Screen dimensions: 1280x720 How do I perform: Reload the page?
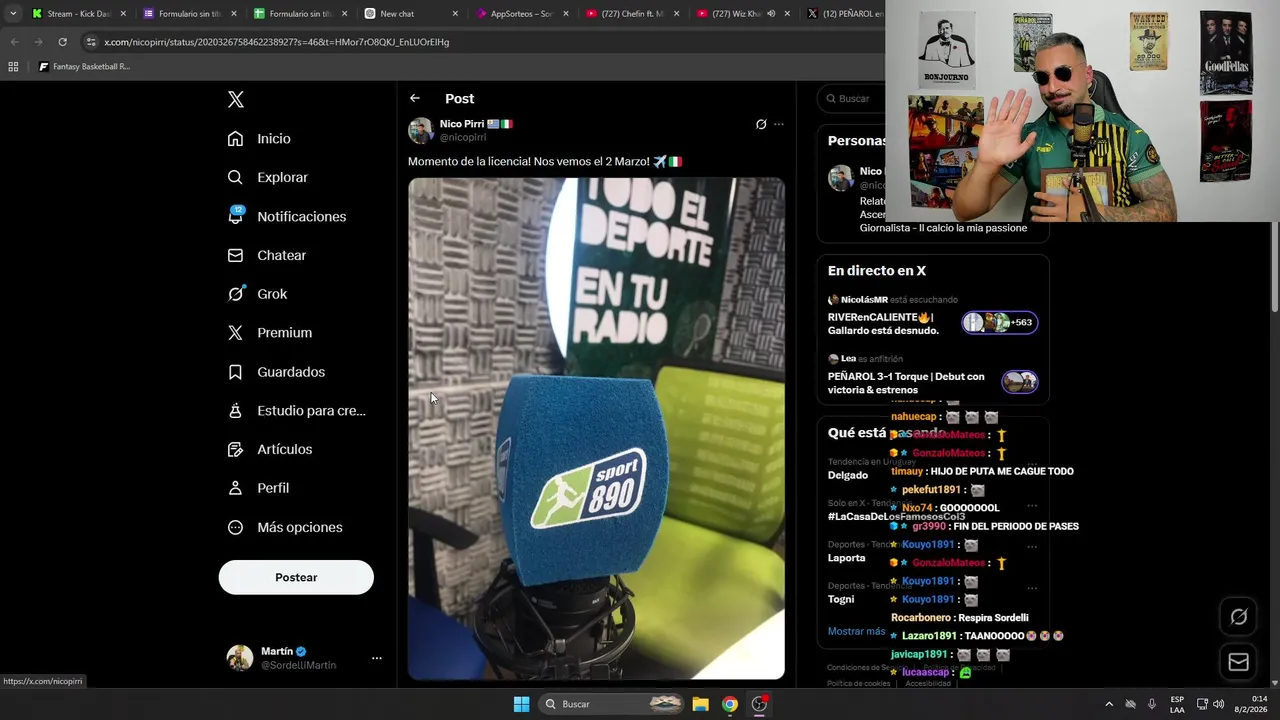[x=62, y=42]
